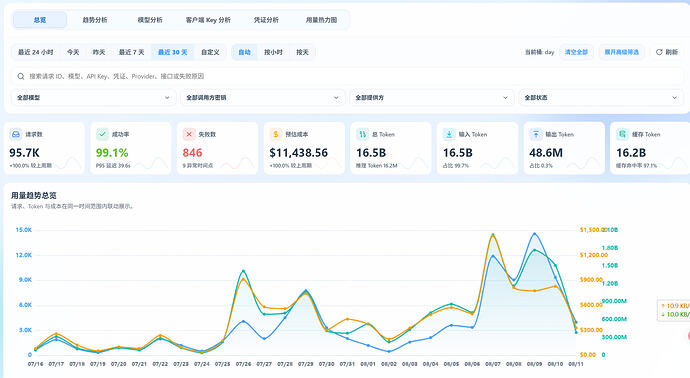690x378 pixels.
Task: Click the upload icon on 输出 Token card
Action: tap(536, 134)
